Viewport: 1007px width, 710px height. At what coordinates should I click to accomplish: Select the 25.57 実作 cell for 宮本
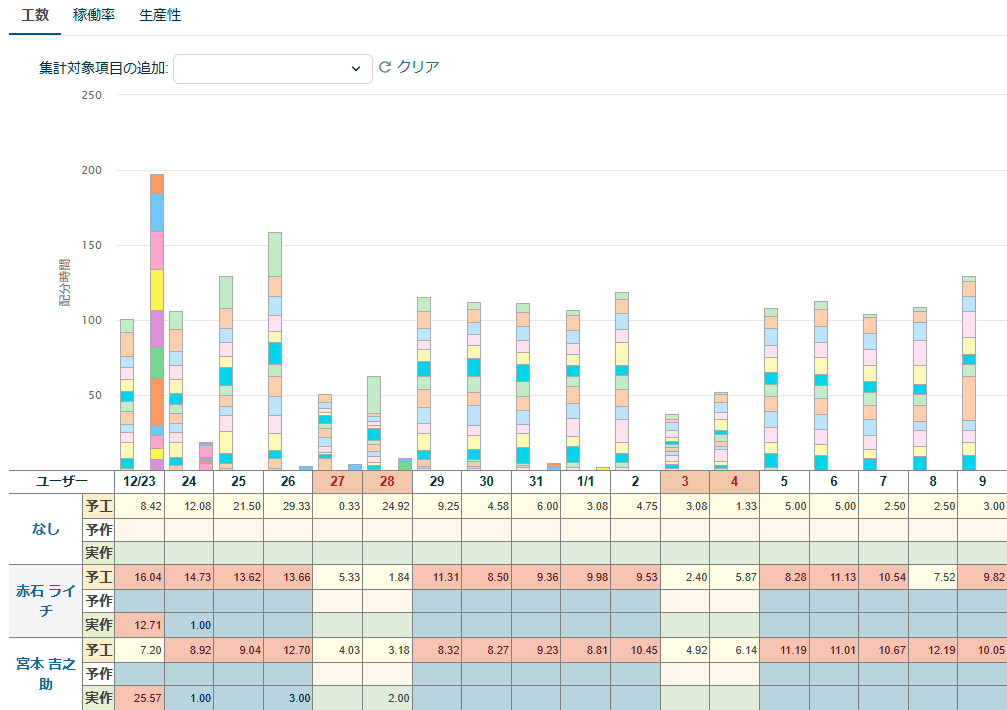pyautogui.click(x=139, y=698)
